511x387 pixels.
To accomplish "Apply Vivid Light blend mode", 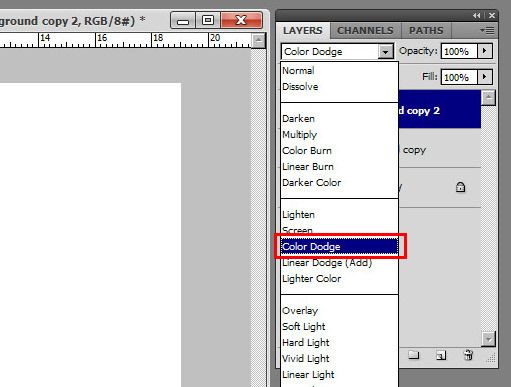I will [x=339, y=359].
